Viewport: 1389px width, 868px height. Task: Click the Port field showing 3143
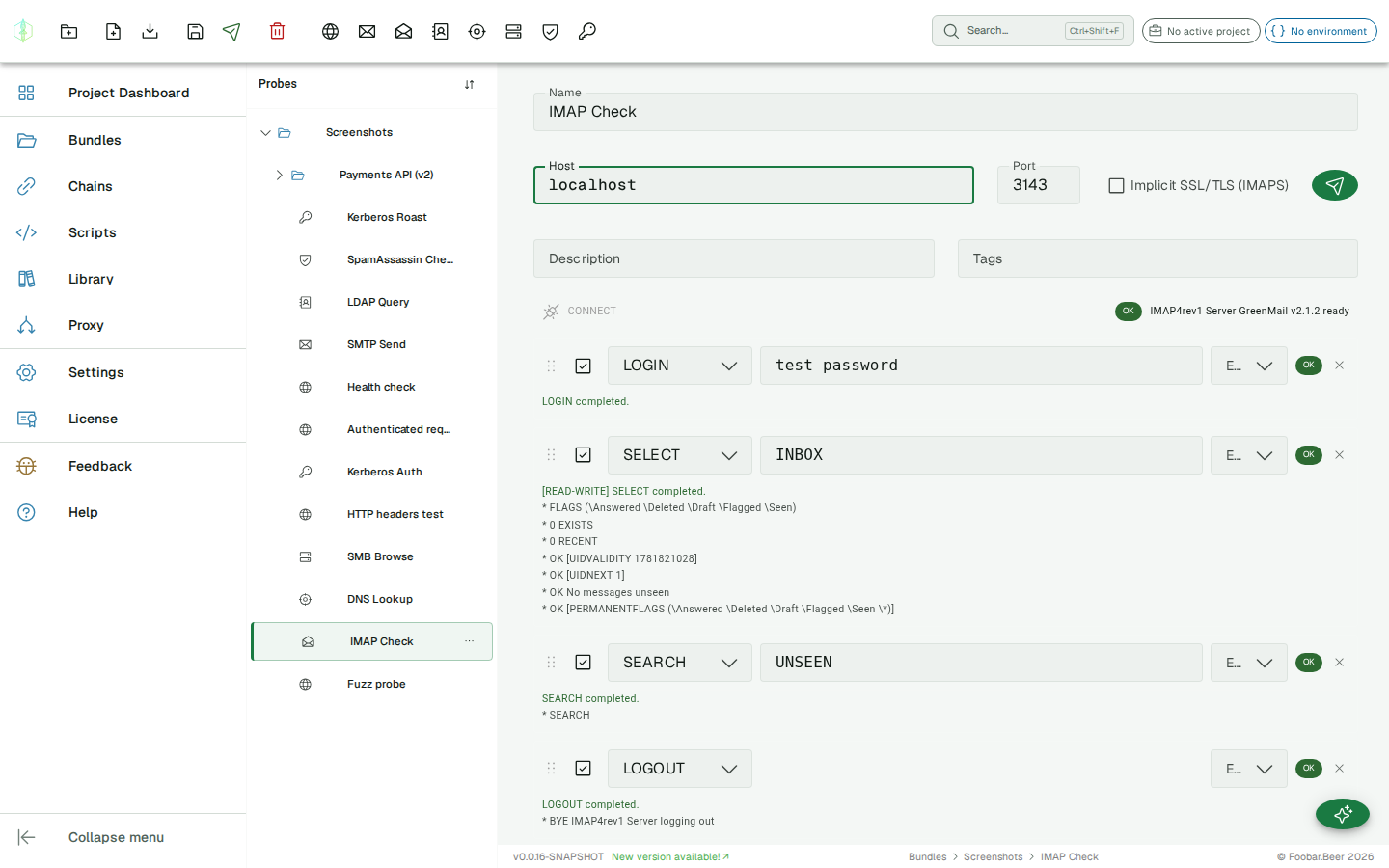[1039, 185]
